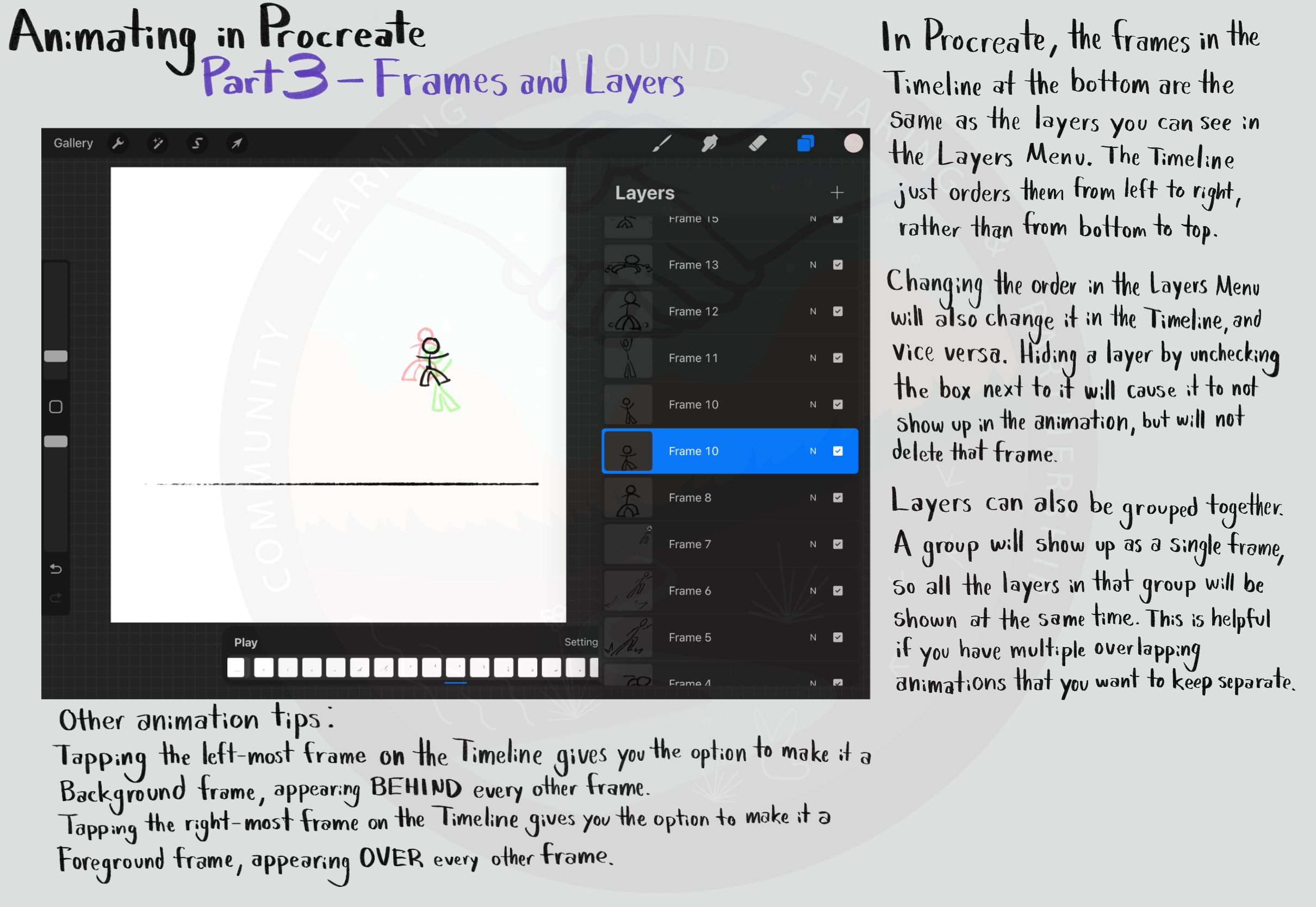This screenshot has width=1316, height=907.
Task: Click the Frame 12 layer thumbnail
Action: (628, 312)
